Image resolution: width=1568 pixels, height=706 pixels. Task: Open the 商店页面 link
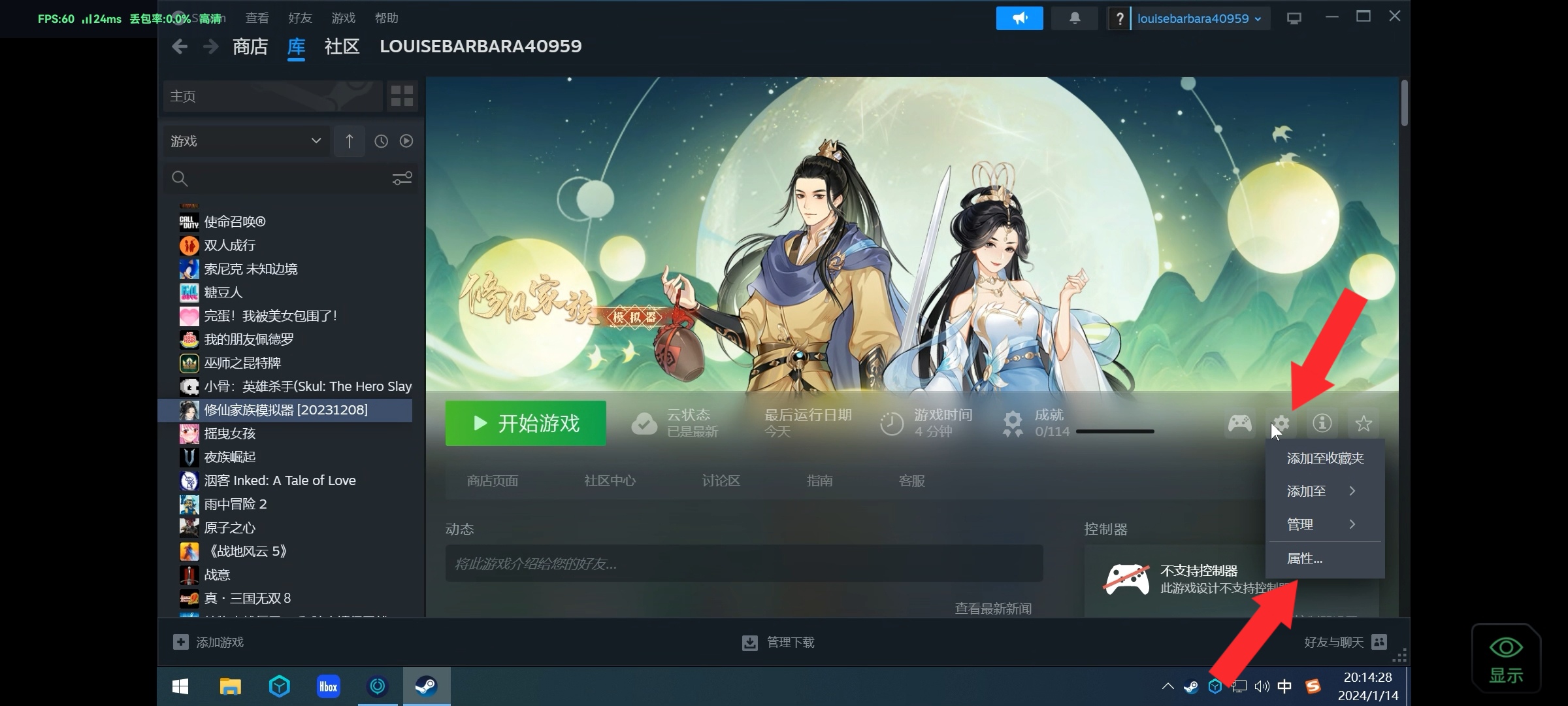[x=493, y=481]
